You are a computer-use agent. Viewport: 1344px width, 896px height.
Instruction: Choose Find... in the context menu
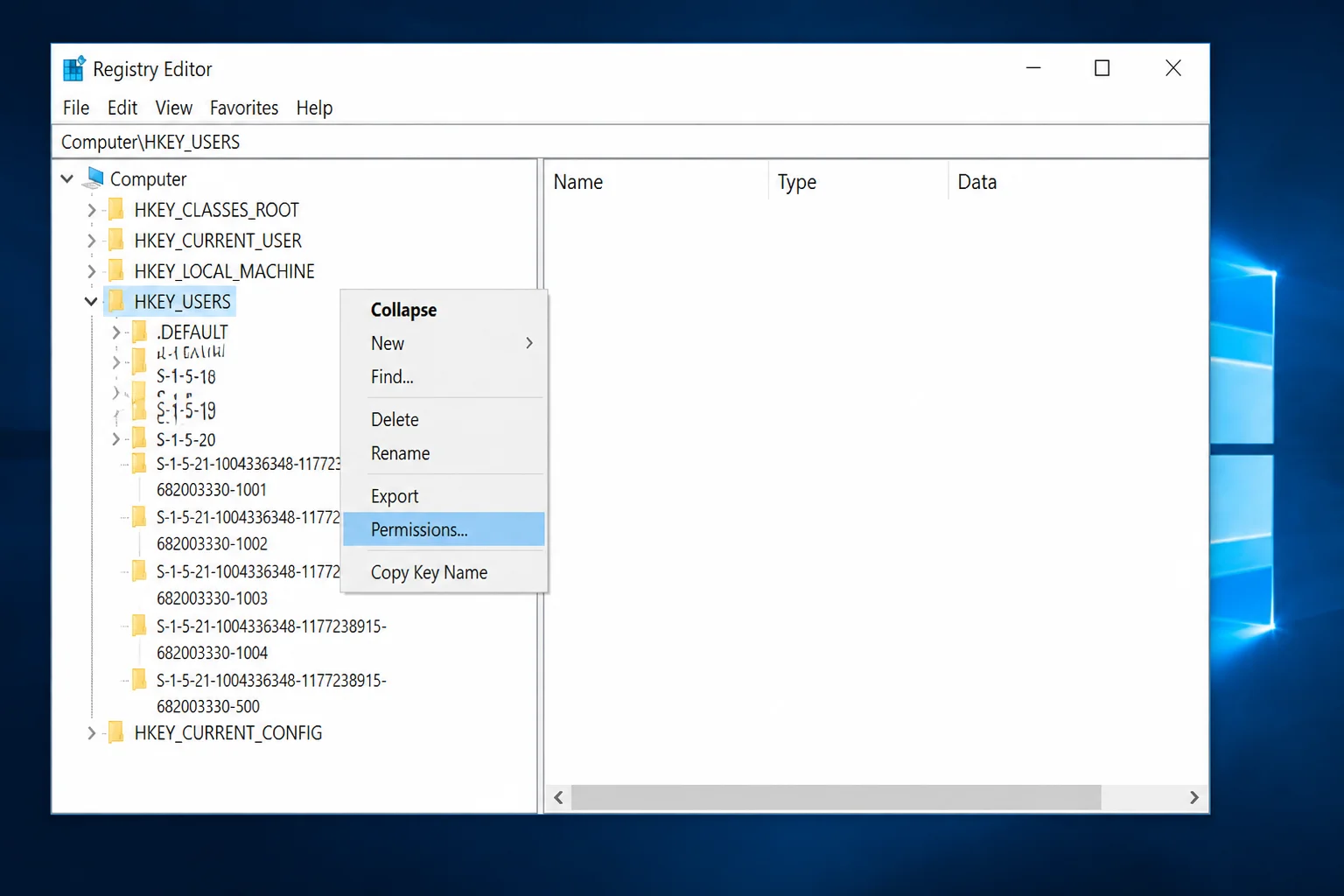click(x=444, y=377)
